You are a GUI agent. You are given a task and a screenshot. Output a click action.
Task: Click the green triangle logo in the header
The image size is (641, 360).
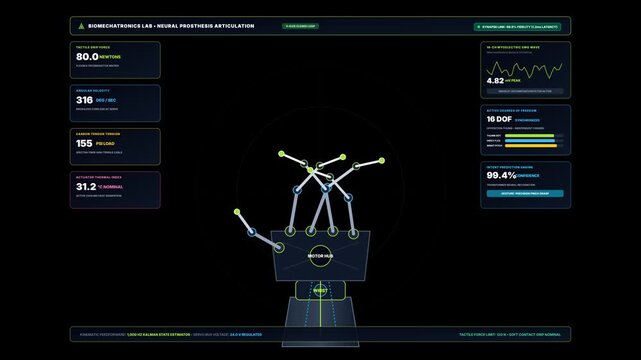pos(81,26)
